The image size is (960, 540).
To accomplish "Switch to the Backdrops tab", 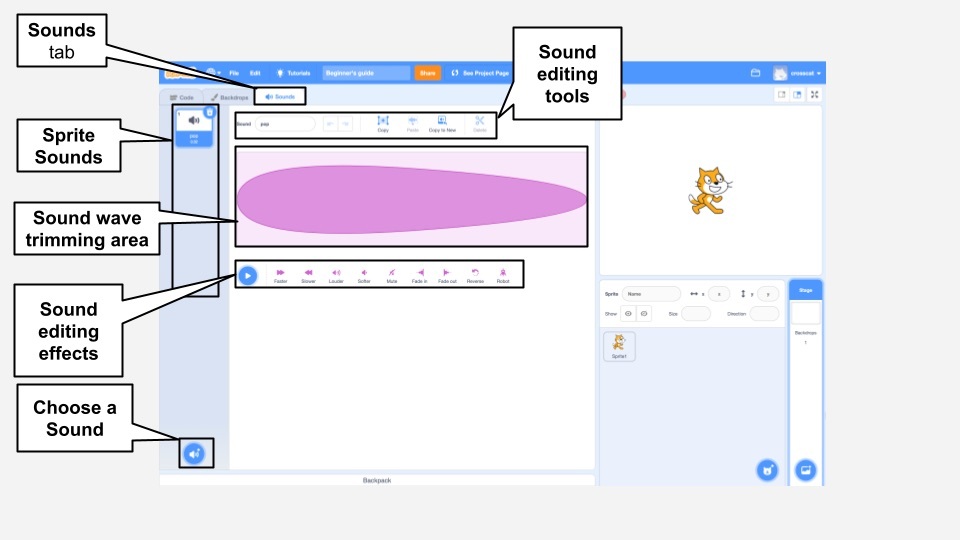I will 230,97.
